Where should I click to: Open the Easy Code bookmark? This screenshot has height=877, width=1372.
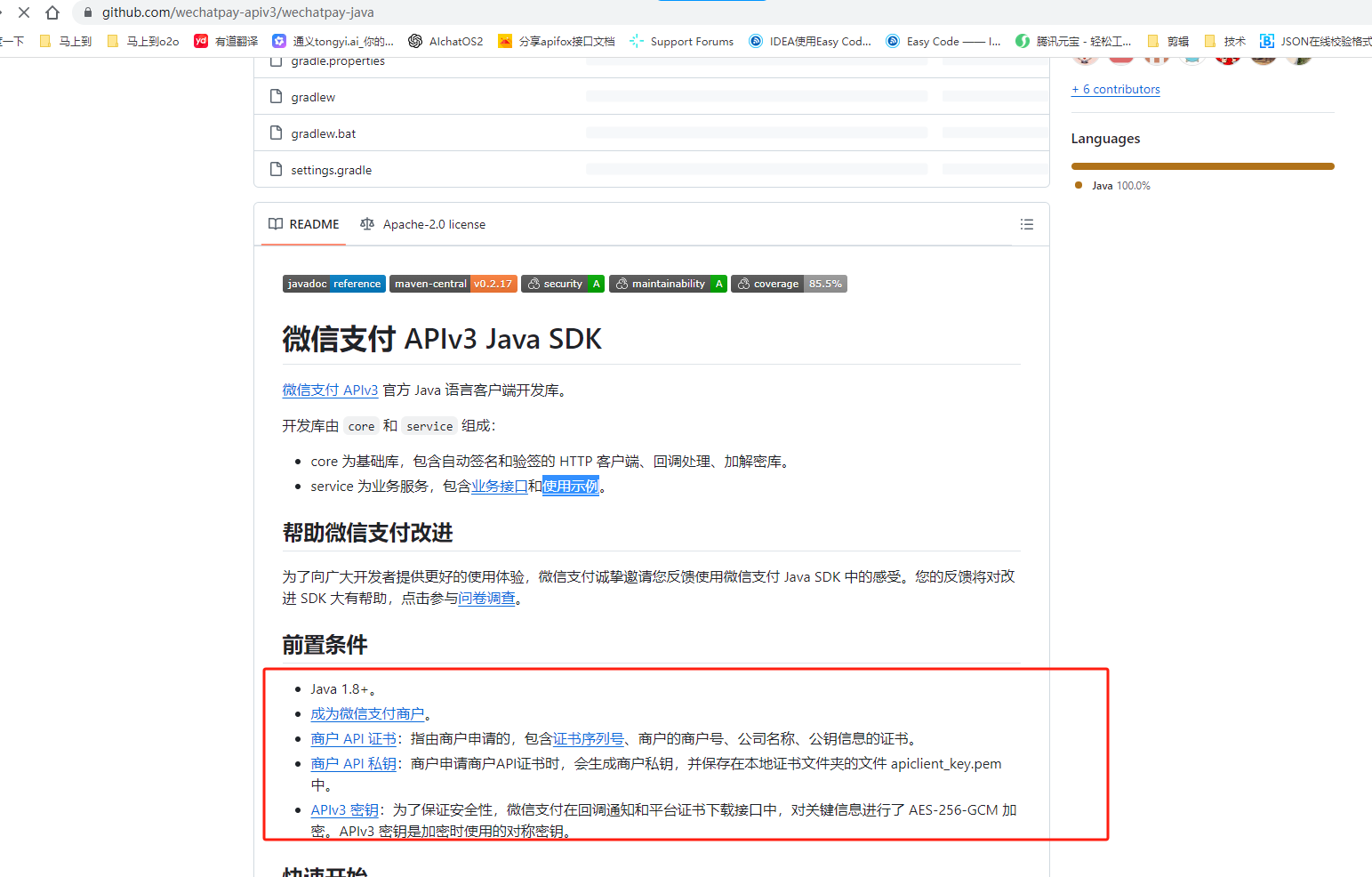(943, 41)
